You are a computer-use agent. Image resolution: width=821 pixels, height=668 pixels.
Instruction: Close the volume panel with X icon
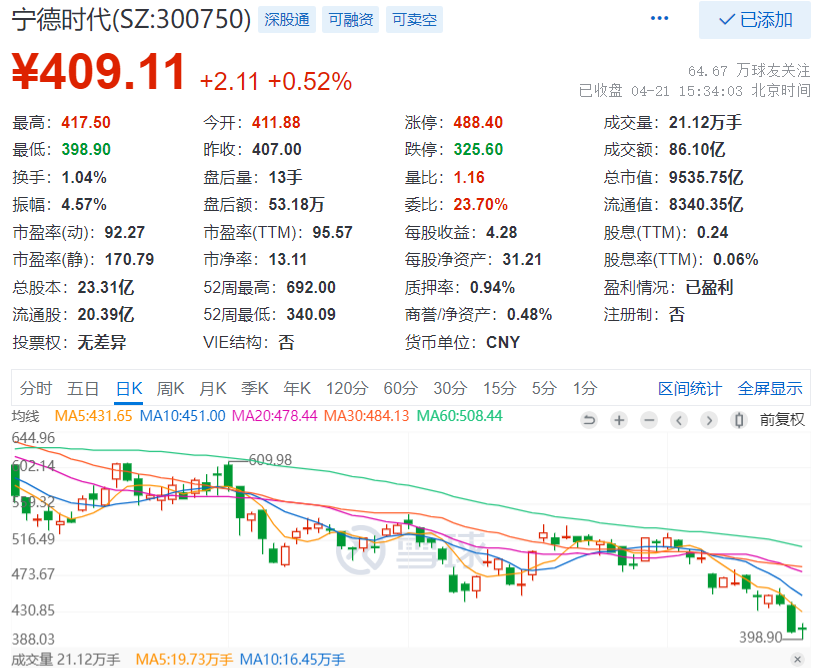click(x=797, y=659)
